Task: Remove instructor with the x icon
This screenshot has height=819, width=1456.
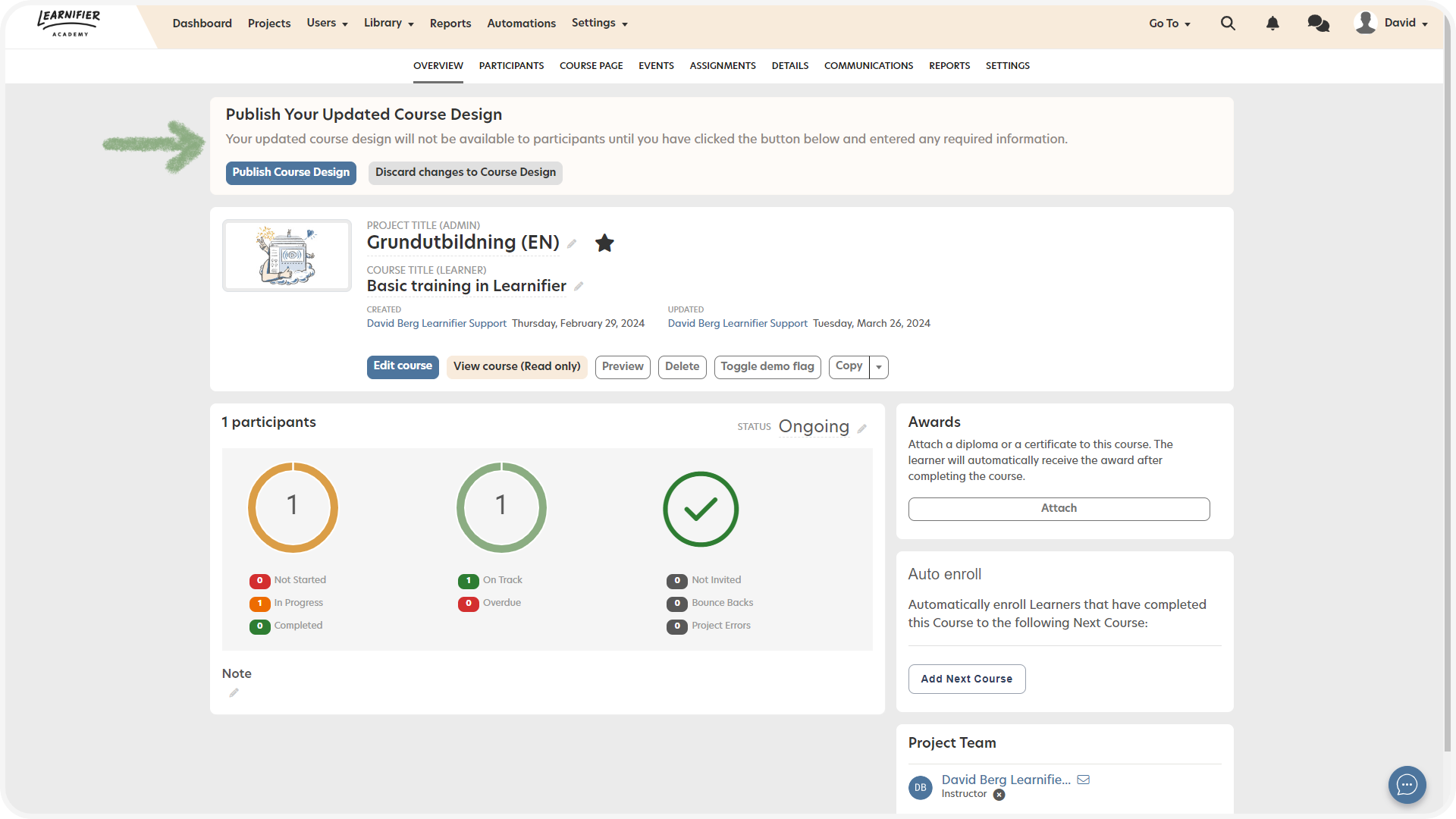Action: point(999,795)
